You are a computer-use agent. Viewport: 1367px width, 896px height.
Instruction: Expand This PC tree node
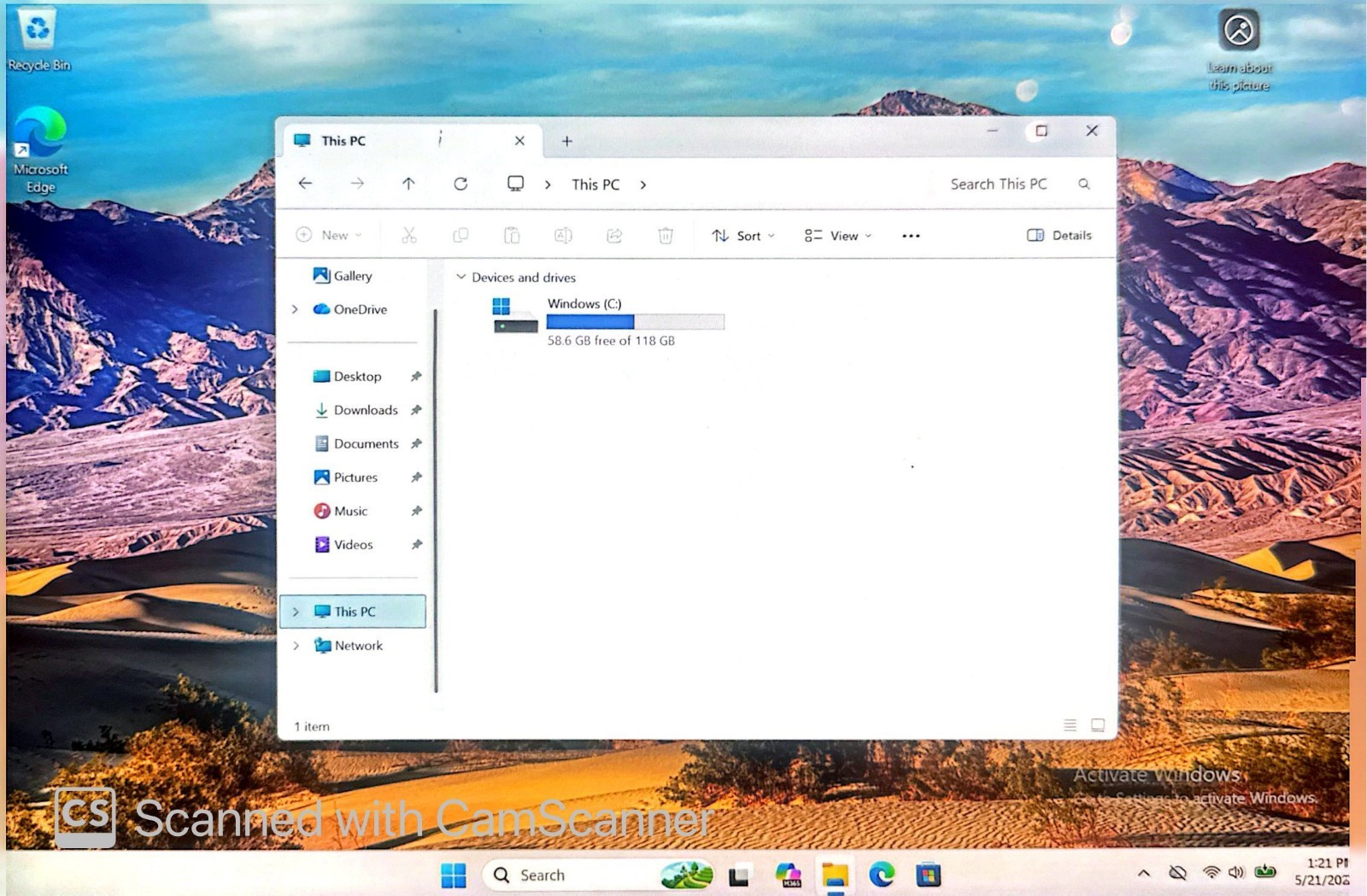(296, 612)
